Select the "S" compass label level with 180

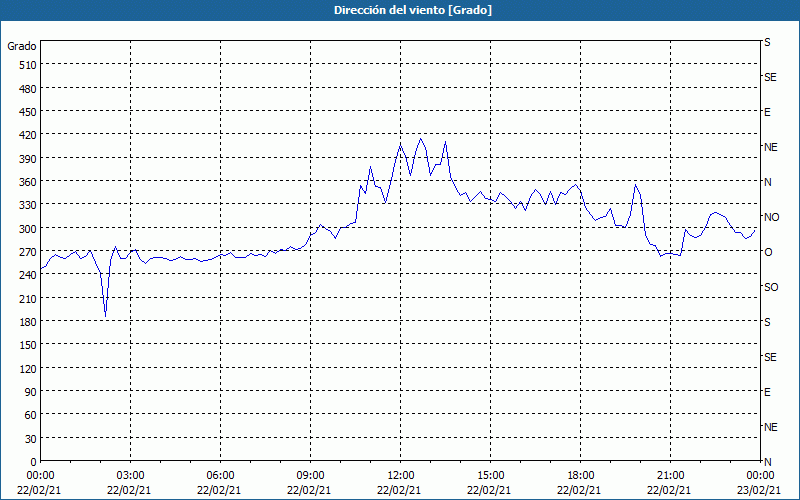point(767,322)
